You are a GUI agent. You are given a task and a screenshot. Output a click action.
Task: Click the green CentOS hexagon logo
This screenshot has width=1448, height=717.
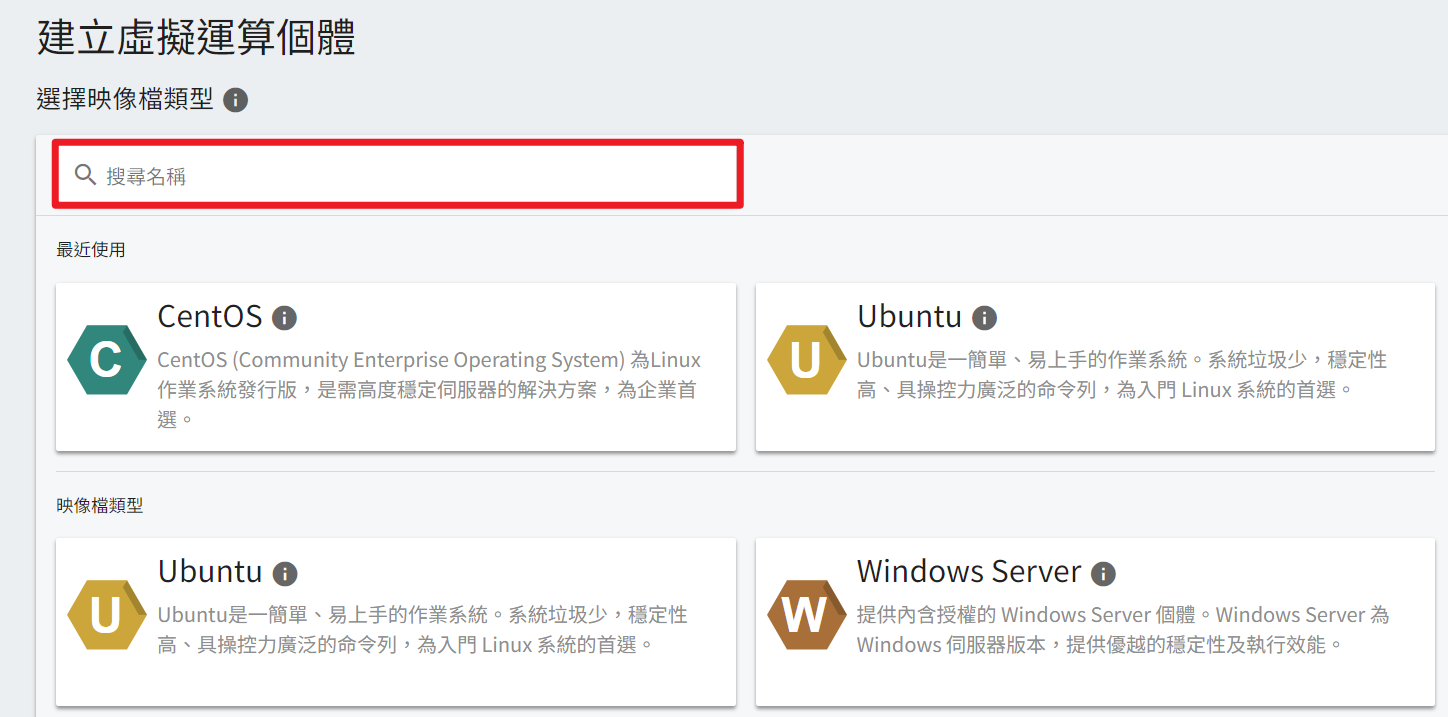click(106, 360)
